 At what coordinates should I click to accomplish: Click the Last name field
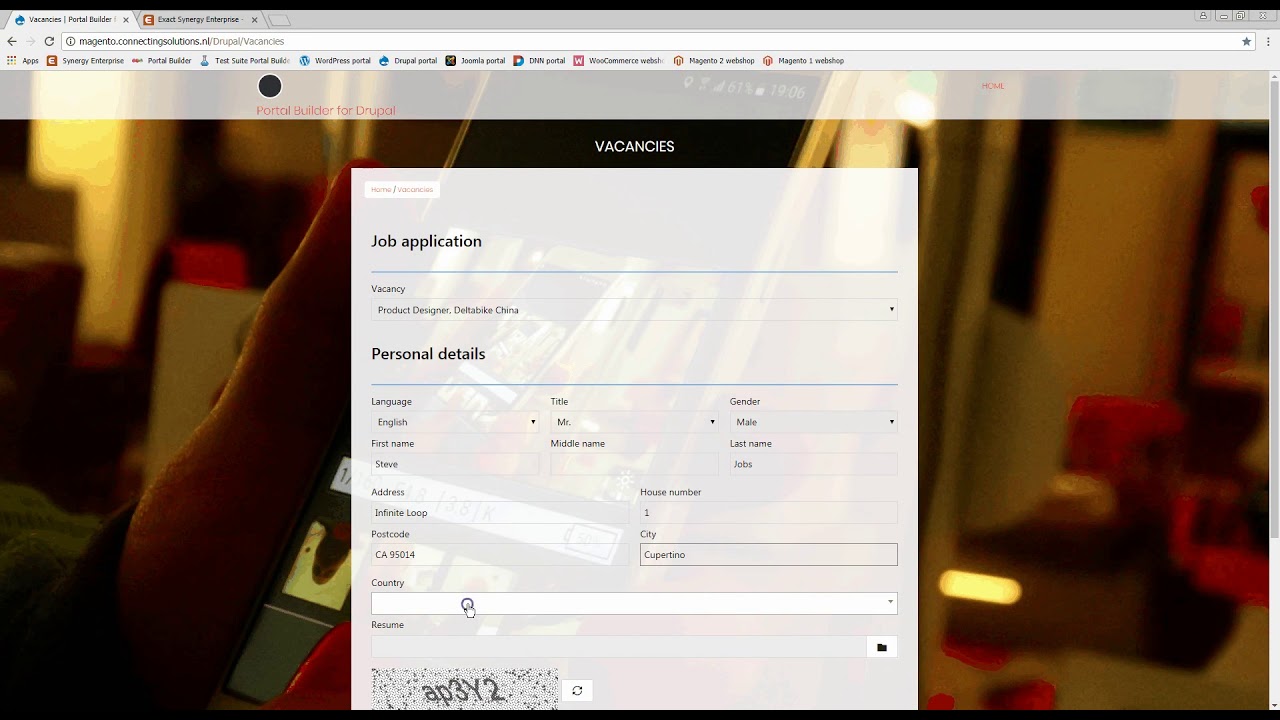tap(813, 464)
